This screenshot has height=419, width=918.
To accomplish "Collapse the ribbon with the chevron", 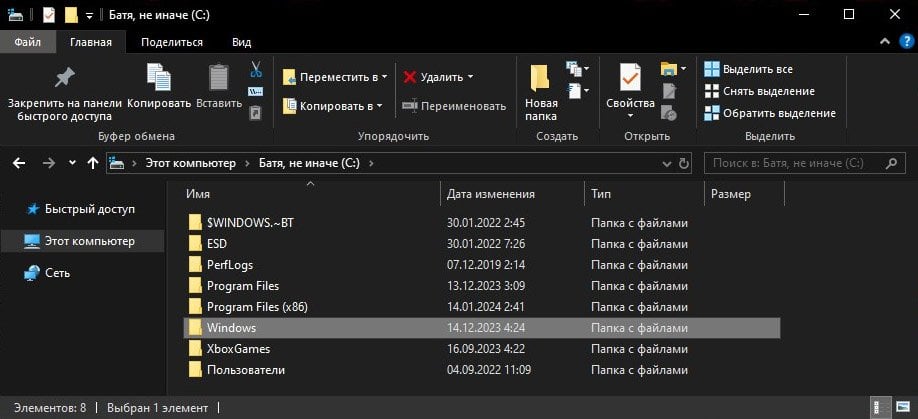I will pyautogui.click(x=885, y=42).
